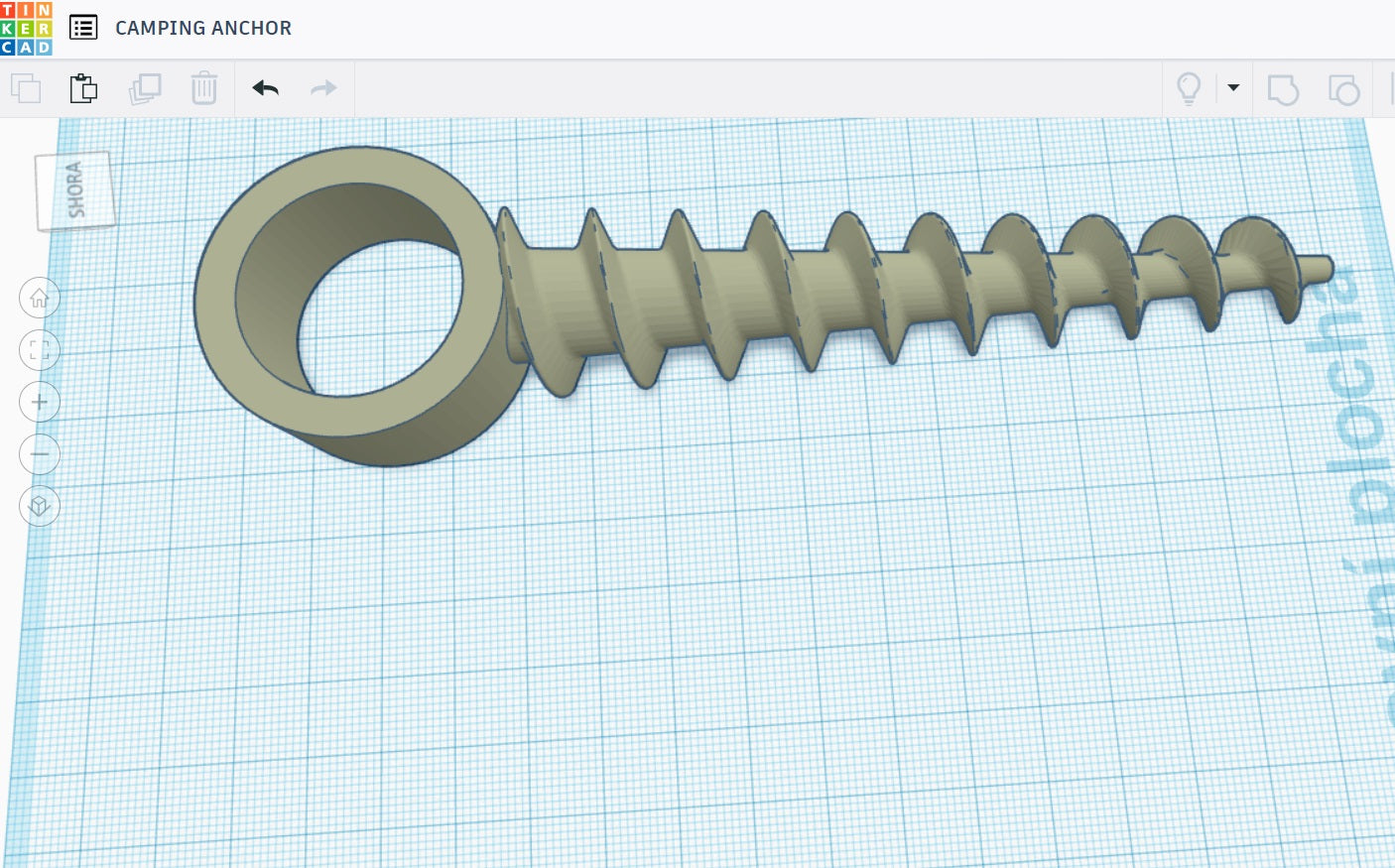Zoom in with the plus button
Screen dimensions: 1395x868
pyautogui.click(x=40, y=402)
